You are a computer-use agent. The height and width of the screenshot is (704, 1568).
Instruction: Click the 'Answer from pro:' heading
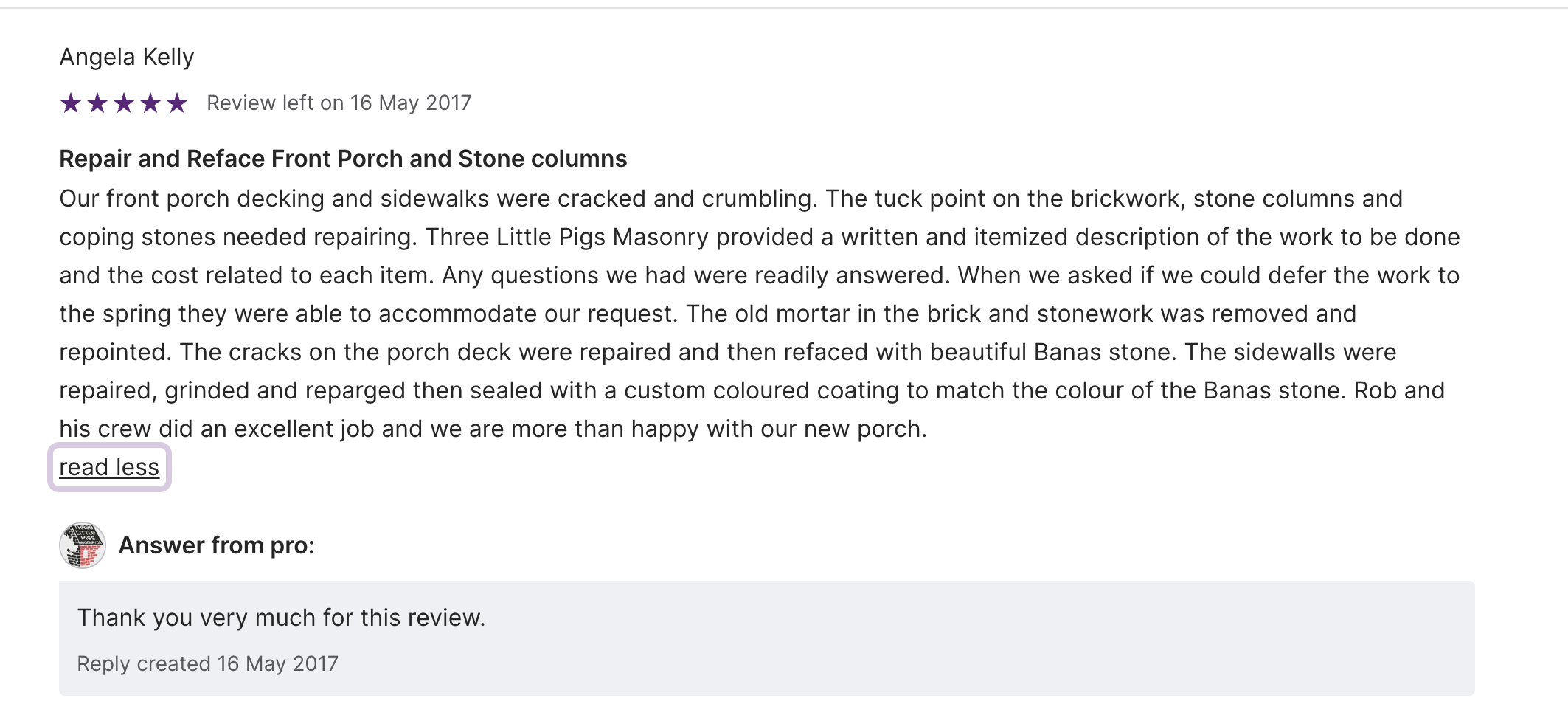pos(216,545)
